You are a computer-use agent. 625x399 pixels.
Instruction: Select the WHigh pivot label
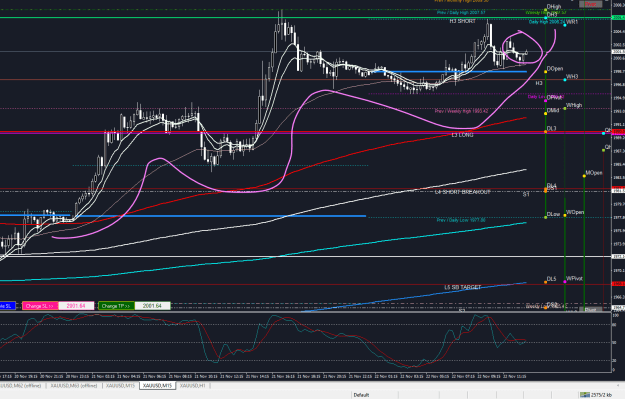click(x=574, y=105)
